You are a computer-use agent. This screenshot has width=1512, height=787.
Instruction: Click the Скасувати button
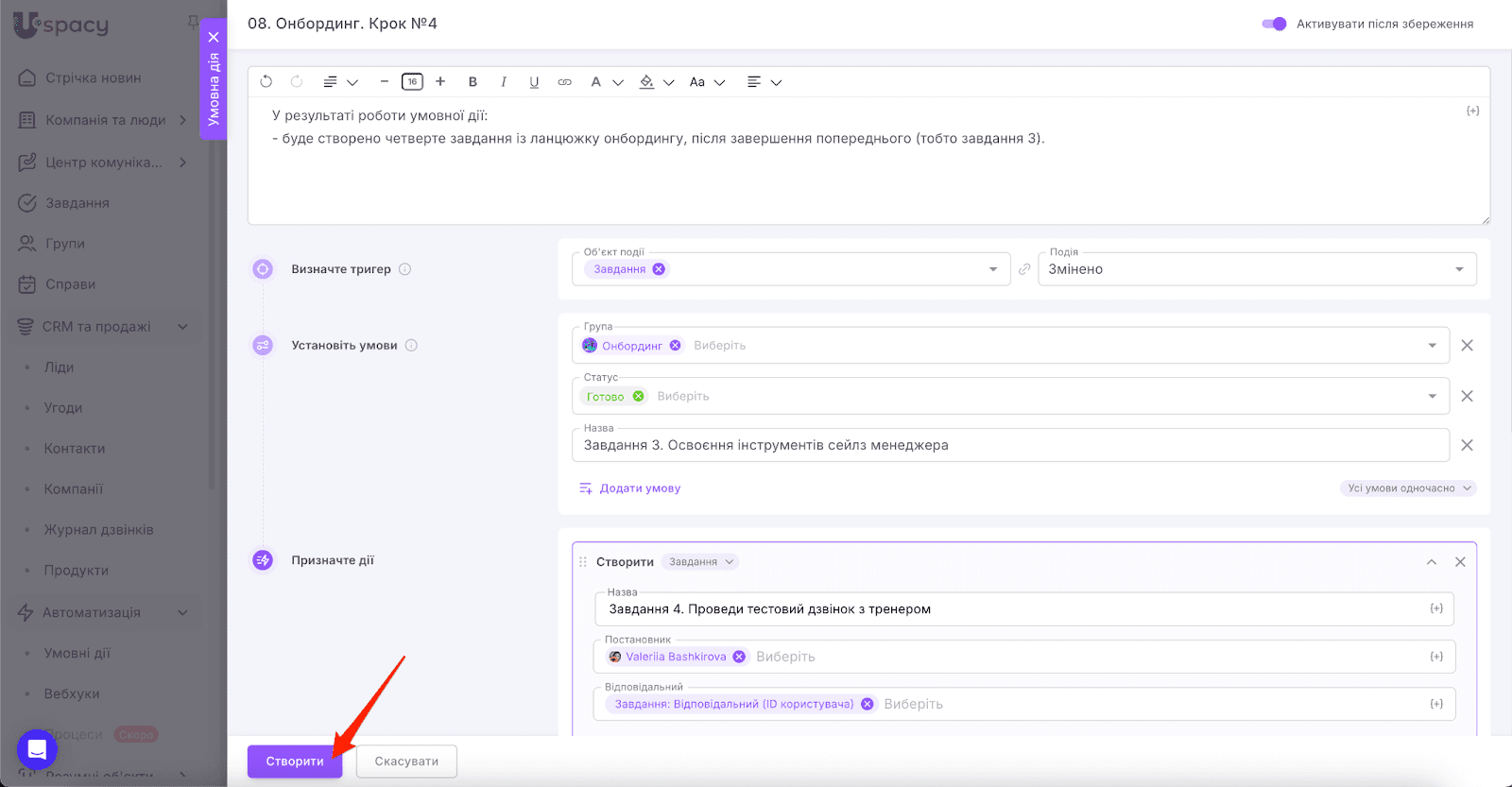click(x=406, y=761)
